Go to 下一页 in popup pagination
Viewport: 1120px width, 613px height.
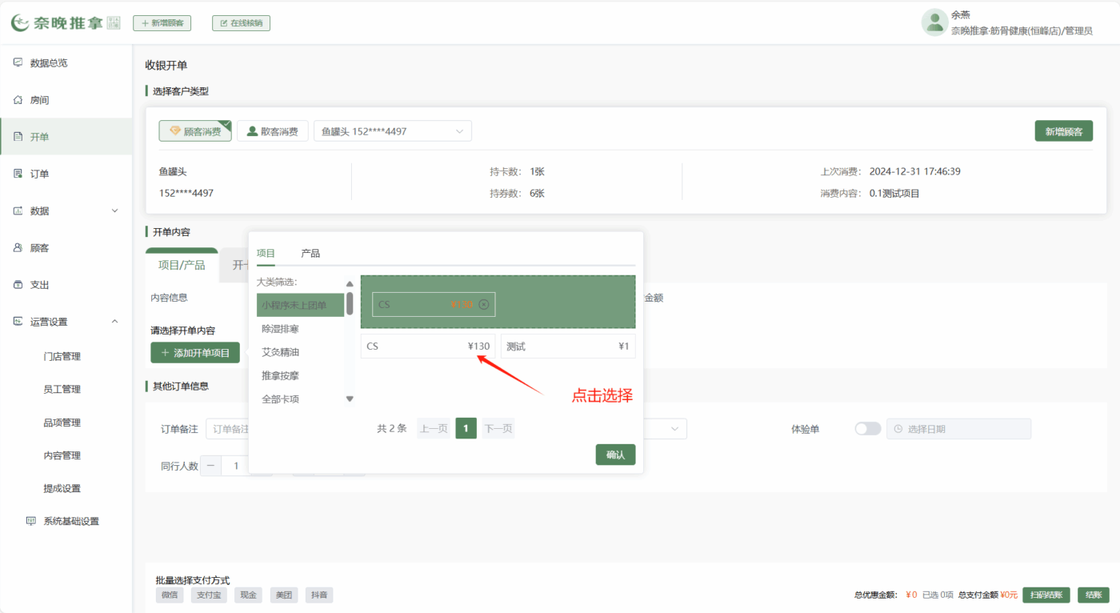(498, 429)
